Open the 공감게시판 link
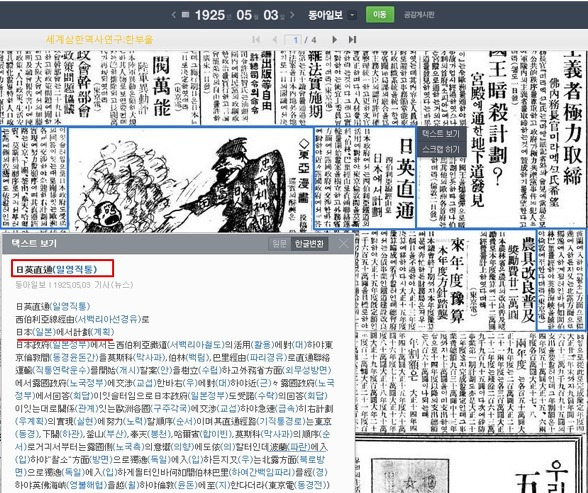 419,15
